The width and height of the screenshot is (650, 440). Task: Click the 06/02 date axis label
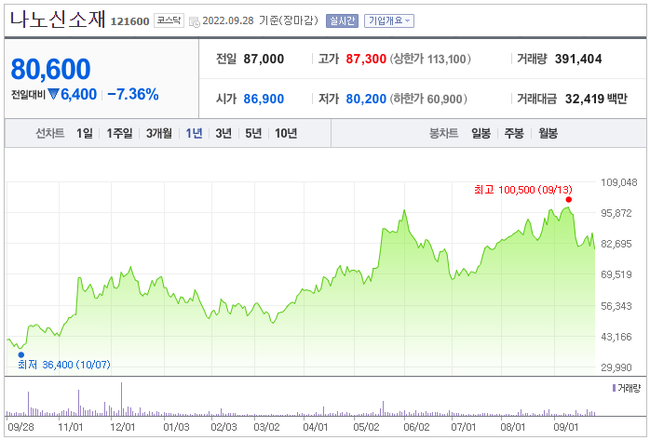[x=416, y=427]
